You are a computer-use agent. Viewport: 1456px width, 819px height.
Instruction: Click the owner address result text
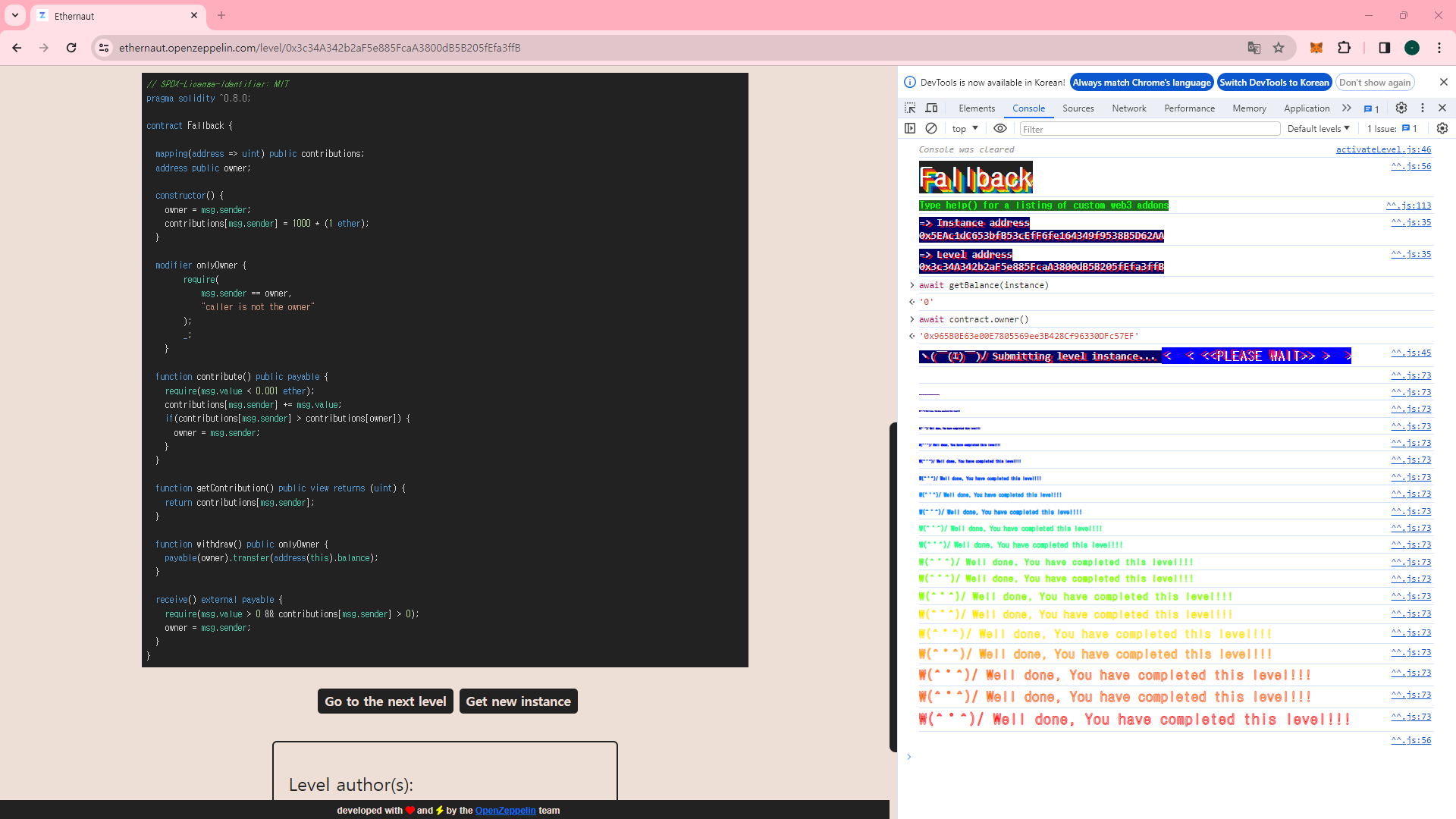[x=1029, y=336]
